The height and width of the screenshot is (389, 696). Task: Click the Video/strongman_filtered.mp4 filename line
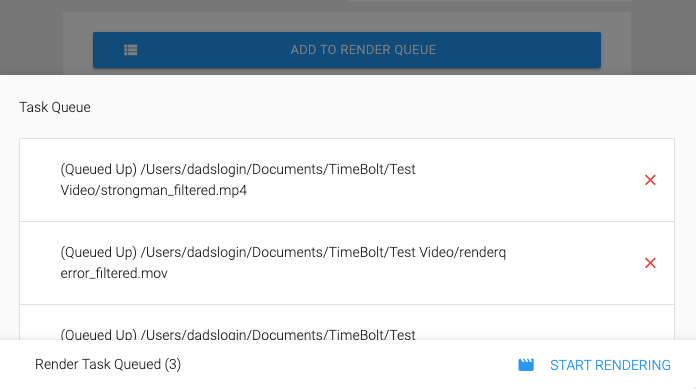tap(154, 190)
